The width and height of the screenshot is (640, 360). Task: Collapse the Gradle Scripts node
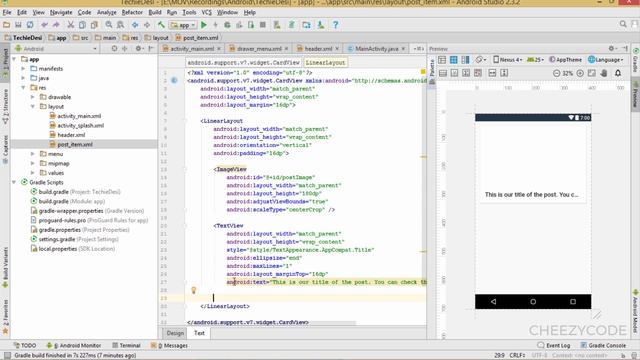coord(14,182)
